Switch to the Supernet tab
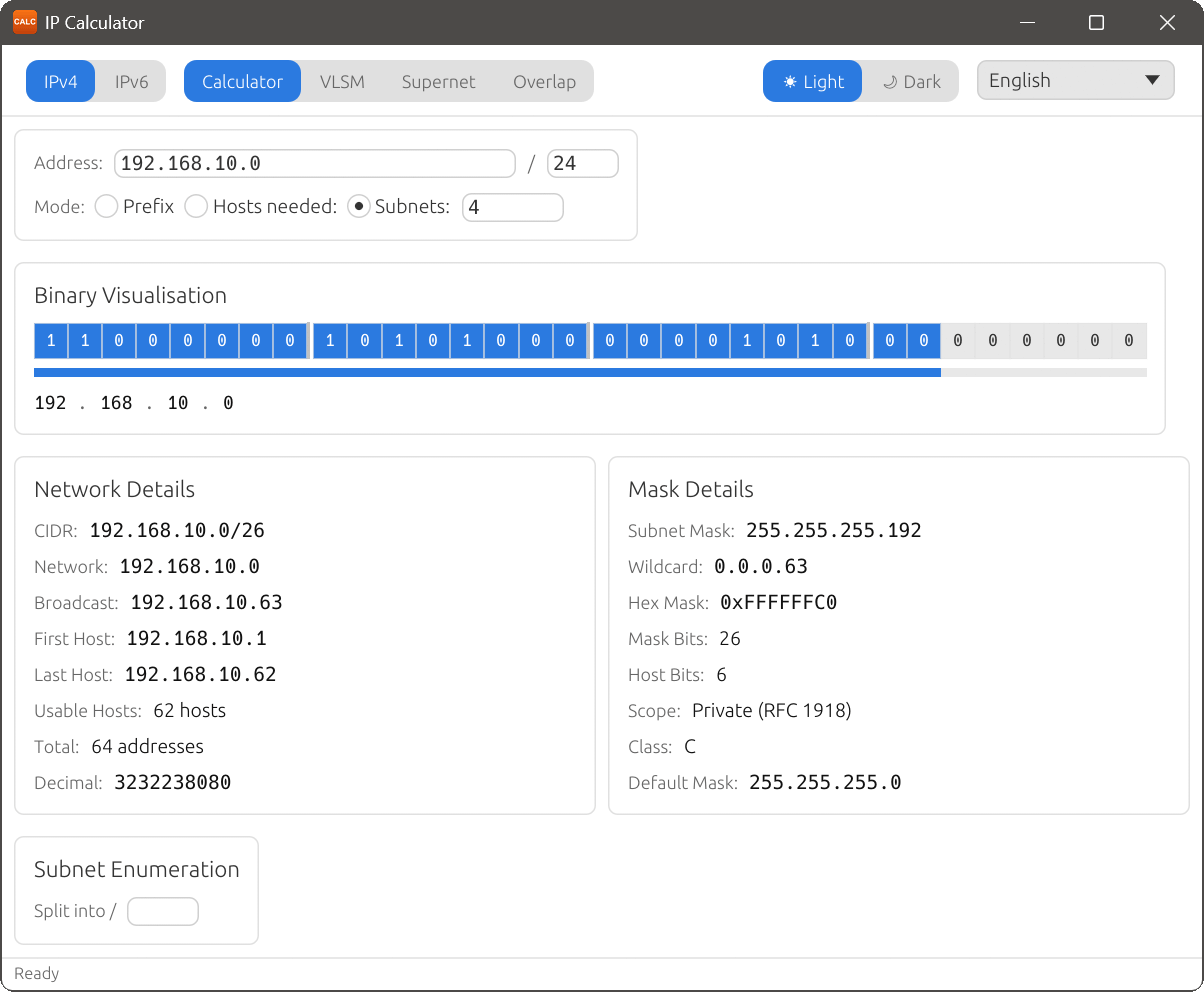This screenshot has height=992, width=1204. (x=438, y=81)
